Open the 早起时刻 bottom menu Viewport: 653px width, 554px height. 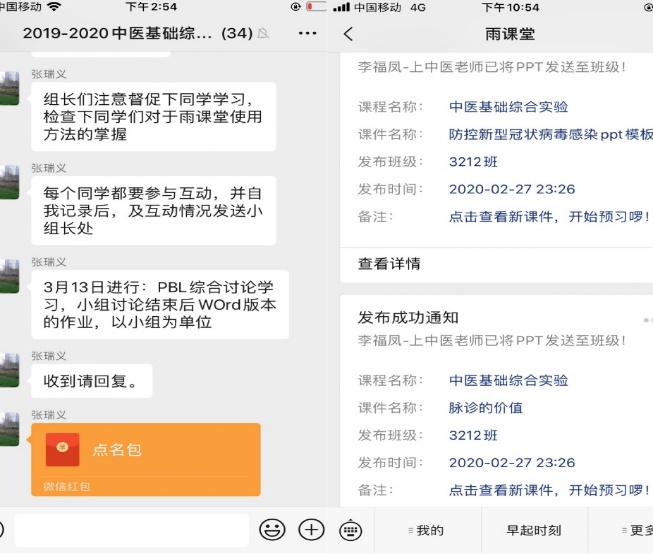pyautogui.click(x=534, y=530)
